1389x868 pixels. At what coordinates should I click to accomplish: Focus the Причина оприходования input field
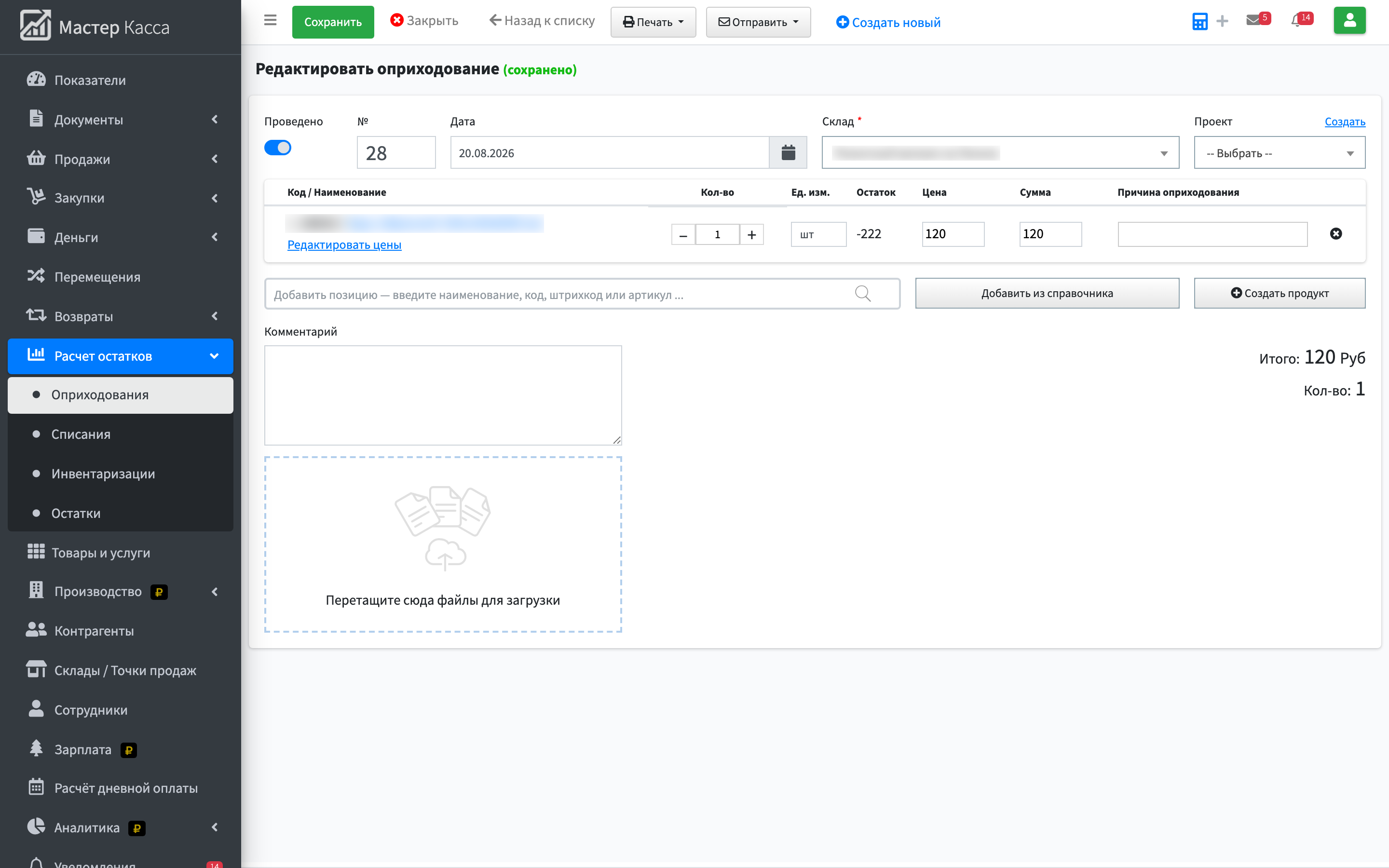1212,234
